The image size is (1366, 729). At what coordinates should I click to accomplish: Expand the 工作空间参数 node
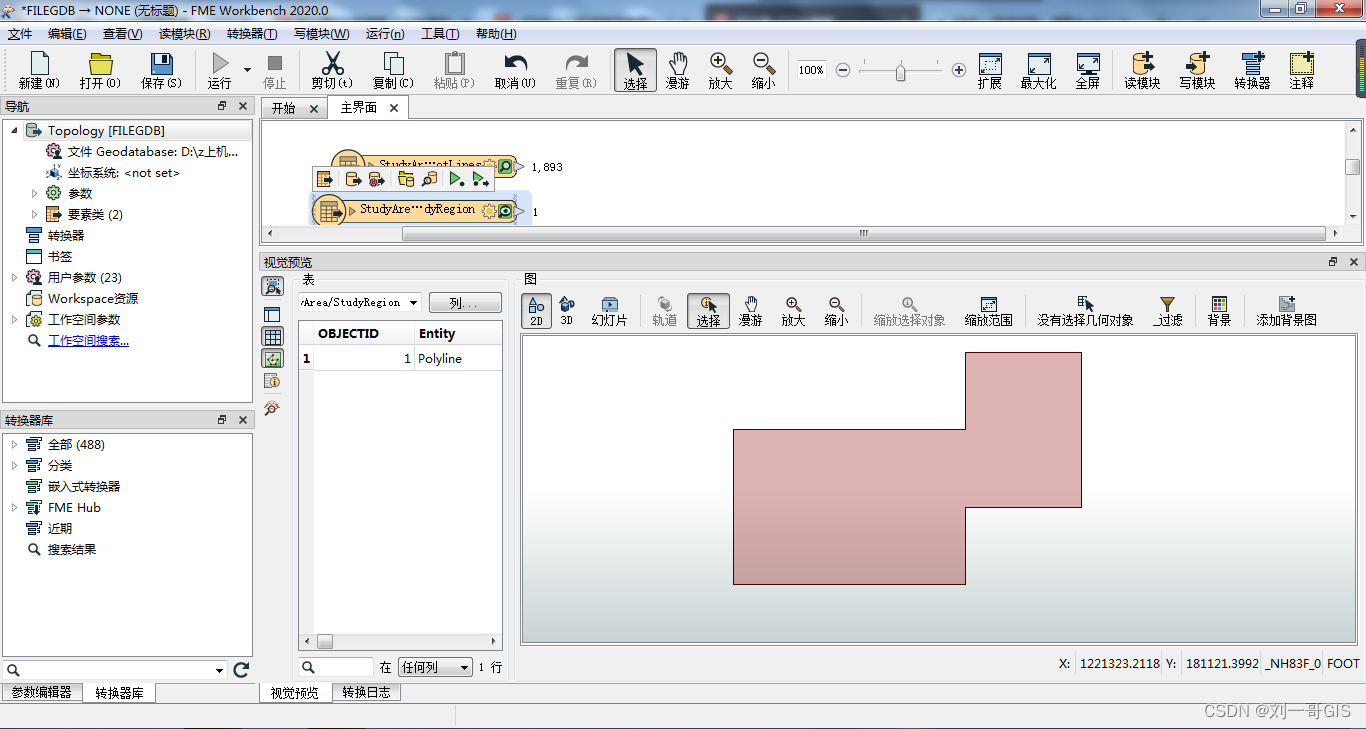click(14, 320)
